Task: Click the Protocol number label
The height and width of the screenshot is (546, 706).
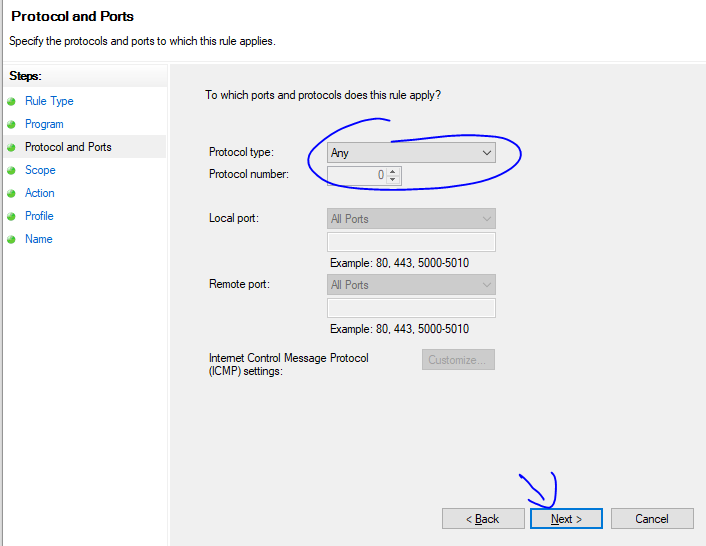Action: click(x=249, y=174)
